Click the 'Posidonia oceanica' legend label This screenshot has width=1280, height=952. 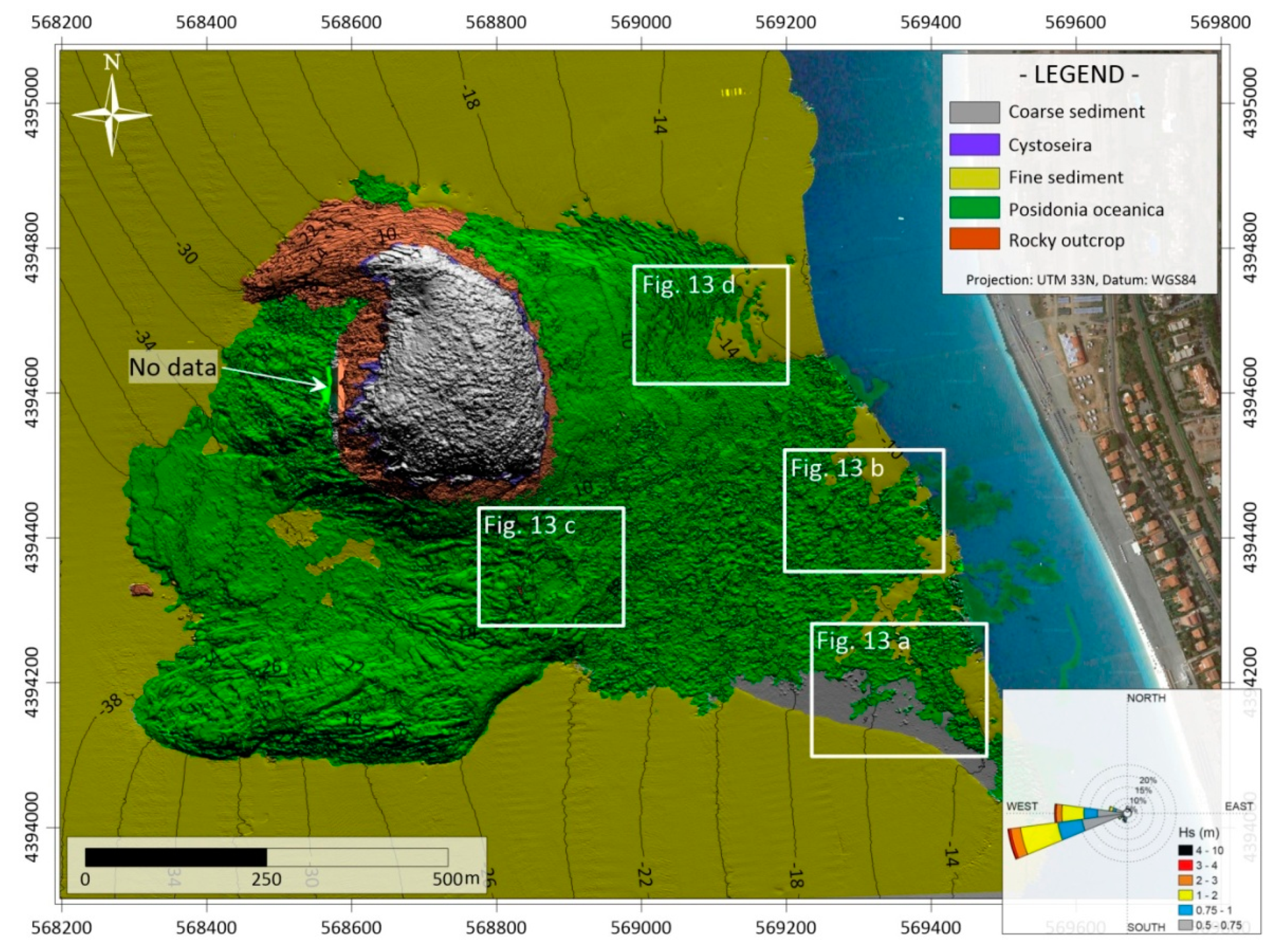point(1086,209)
